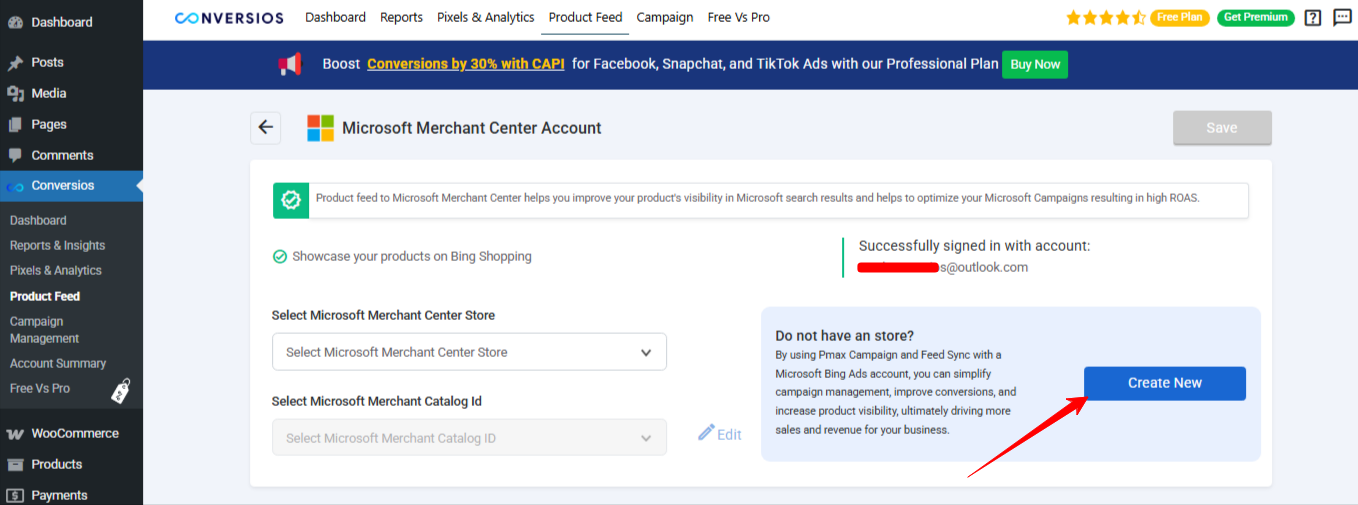Open the help question mark icon
Image resolution: width=1358 pixels, height=505 pixels.
[1313, 18]
